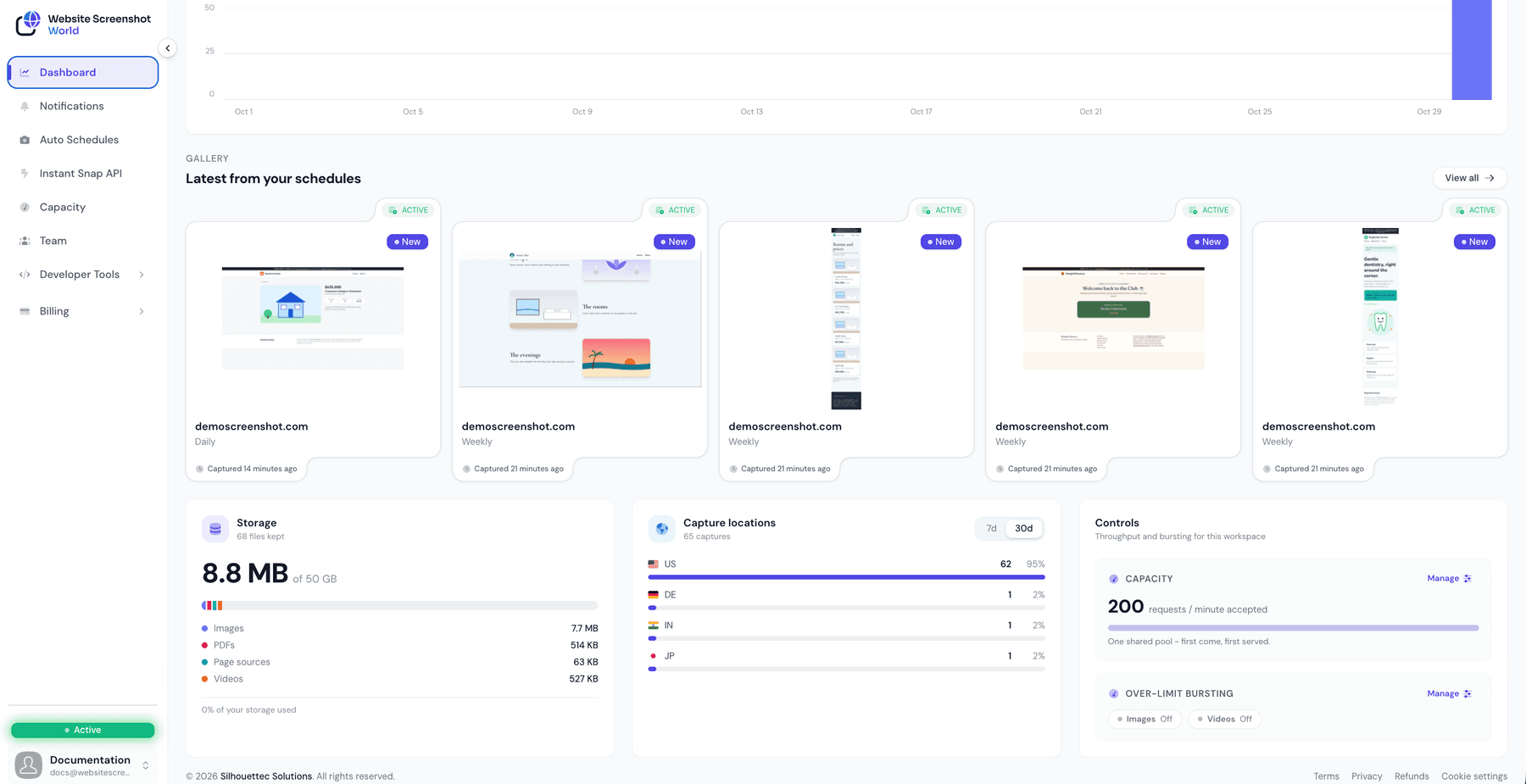Click the IN India flag icon
Screen dimensions: 1526x784
pyautogui.click(x=653, y=626)
